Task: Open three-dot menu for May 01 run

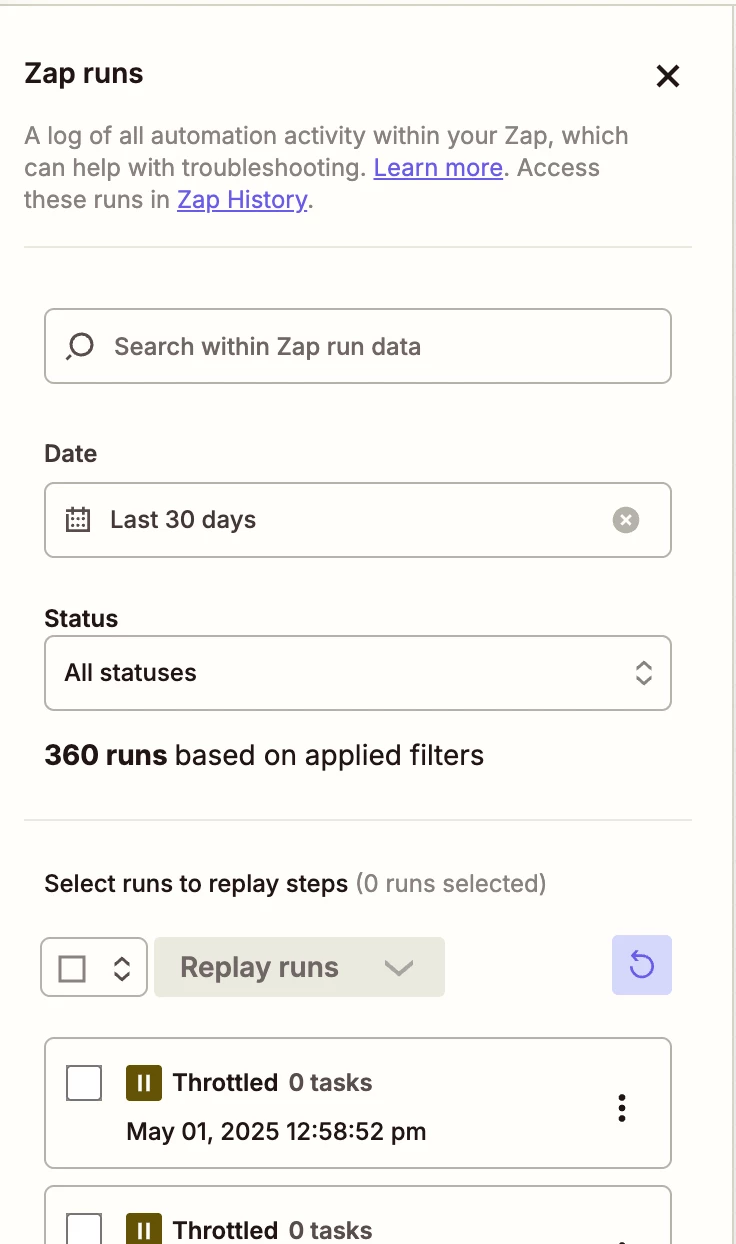Action: click(x=622, y=1107)
